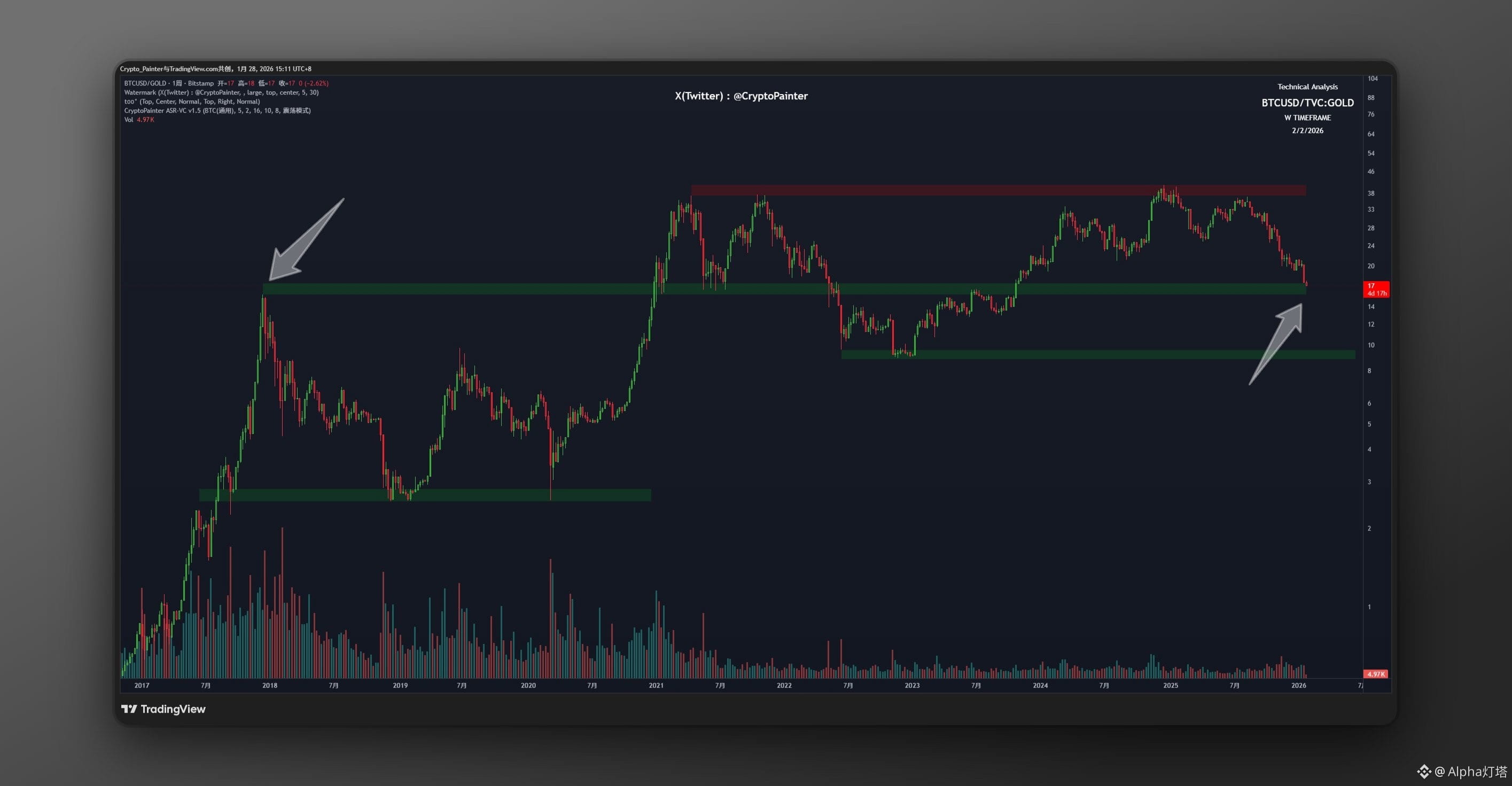Click the 2020 time axis label
The image size is (1512, 786).
coord(528,686)
